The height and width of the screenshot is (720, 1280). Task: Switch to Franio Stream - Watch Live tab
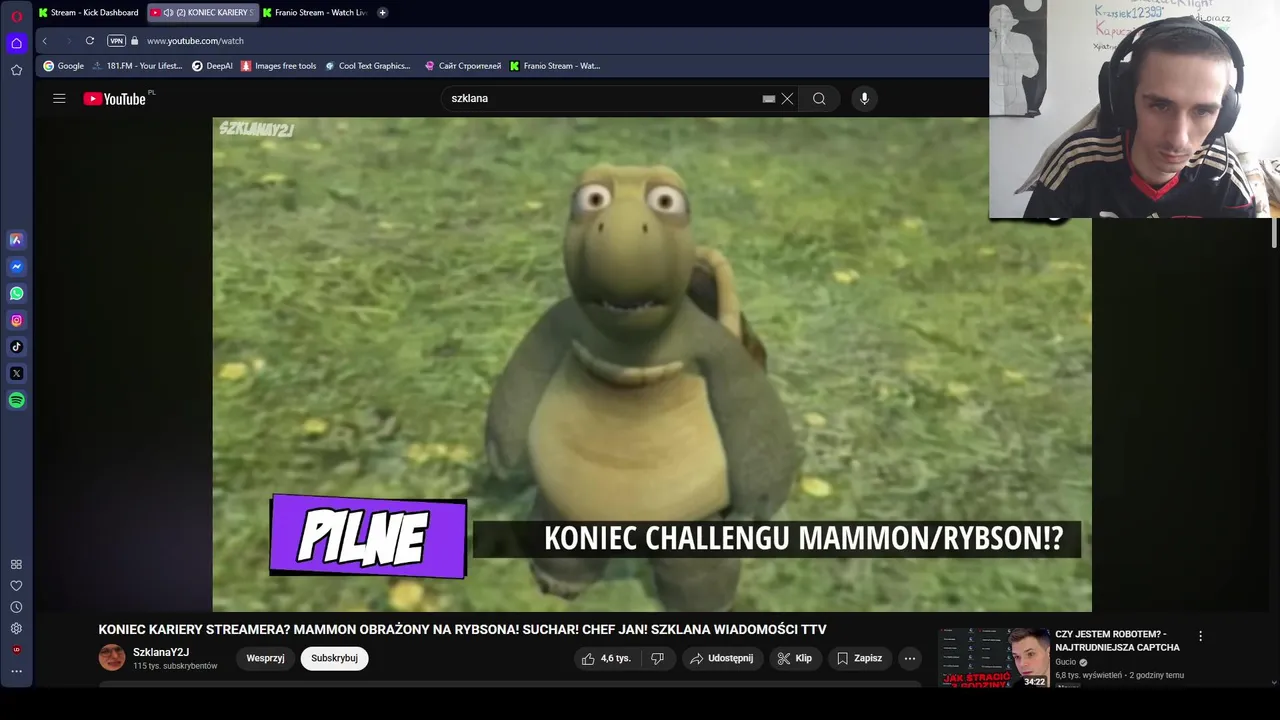[317, 13]
